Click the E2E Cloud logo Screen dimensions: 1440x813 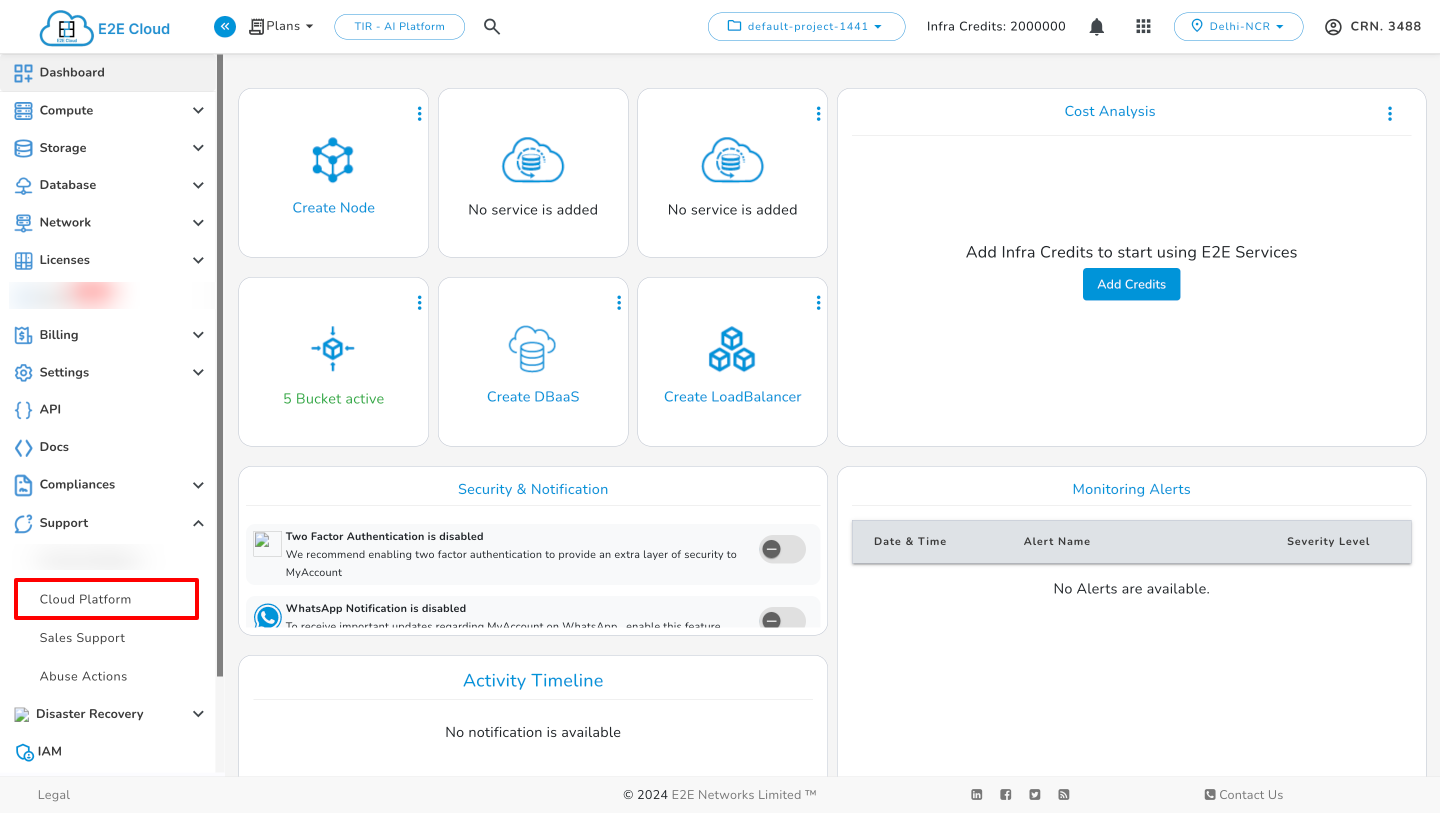[105, 28]
